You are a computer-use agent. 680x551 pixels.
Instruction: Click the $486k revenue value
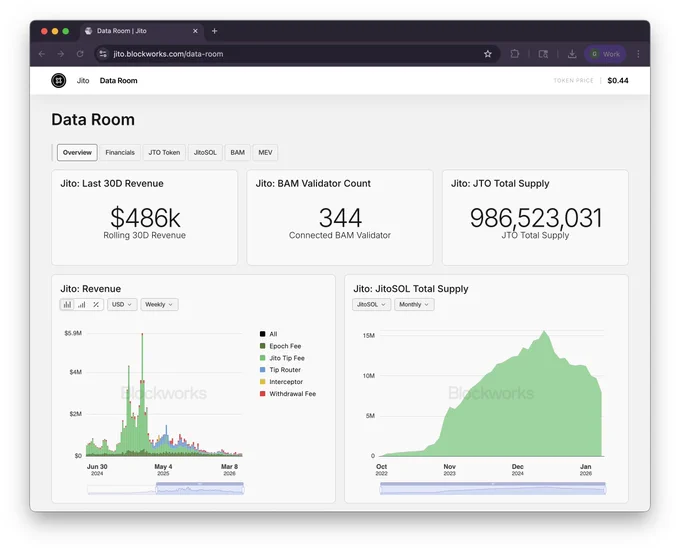click(x=145, y=218)
